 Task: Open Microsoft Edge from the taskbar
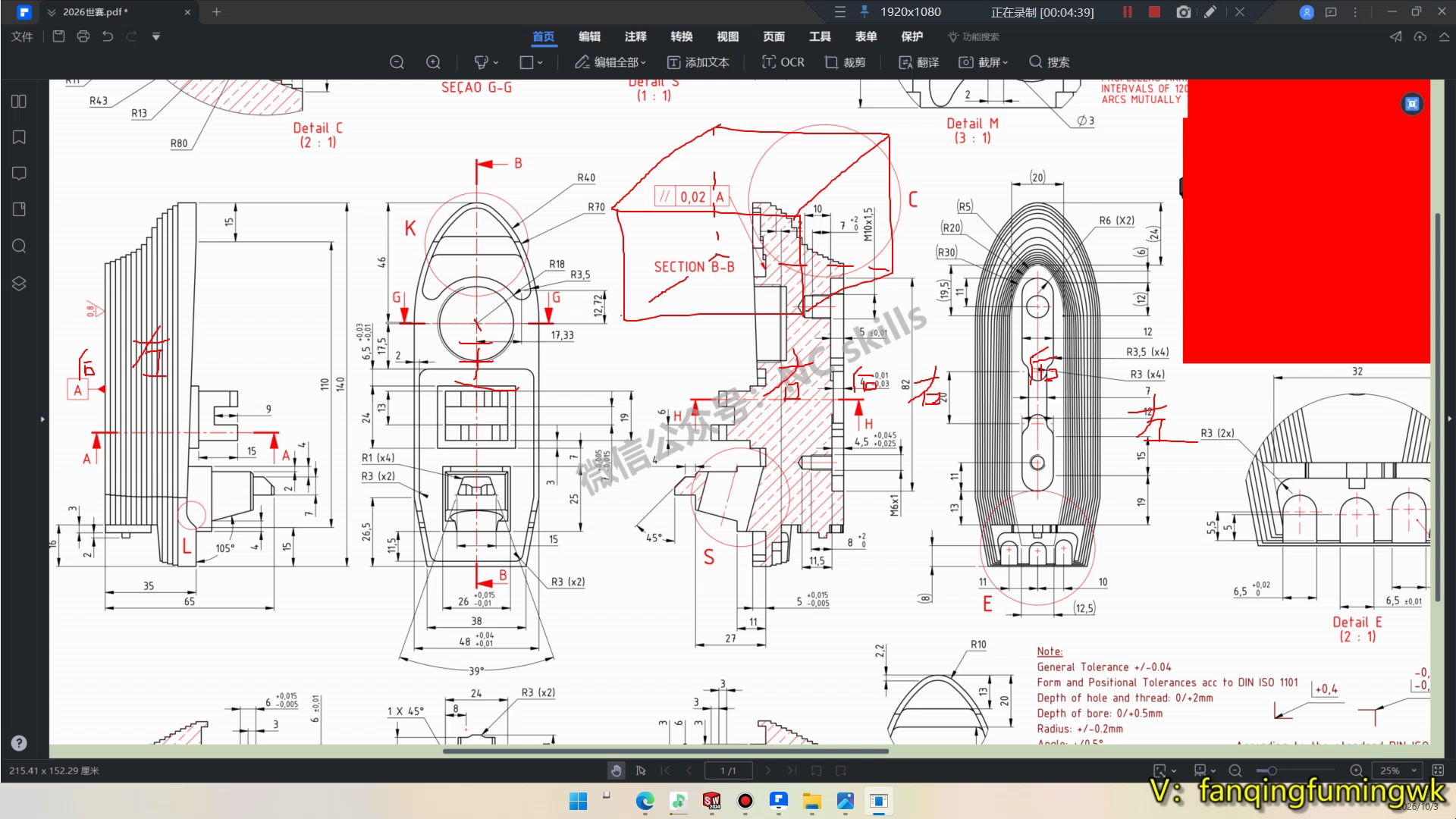tap(645, 801)
